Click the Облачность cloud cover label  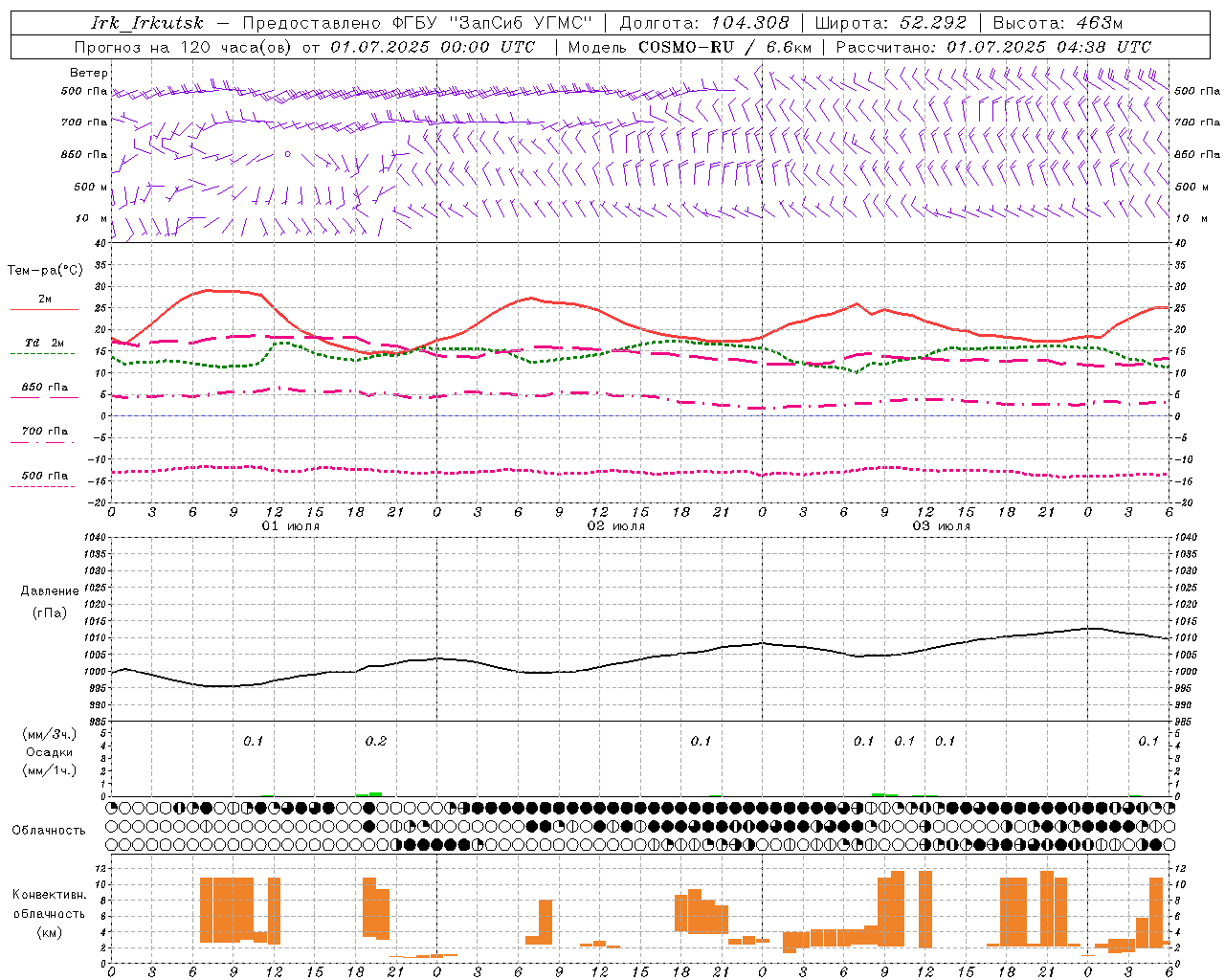[x=49, y=830]
